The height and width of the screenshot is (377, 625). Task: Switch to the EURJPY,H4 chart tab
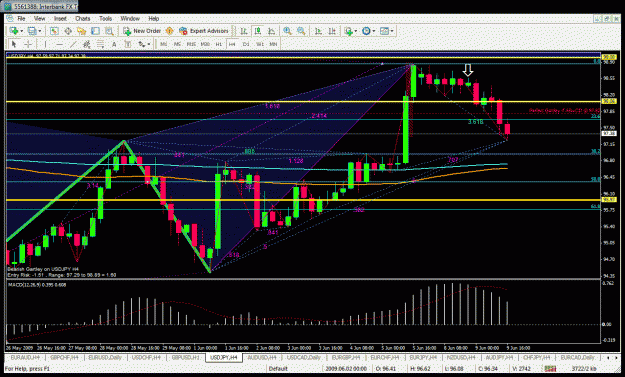[423, 357]
